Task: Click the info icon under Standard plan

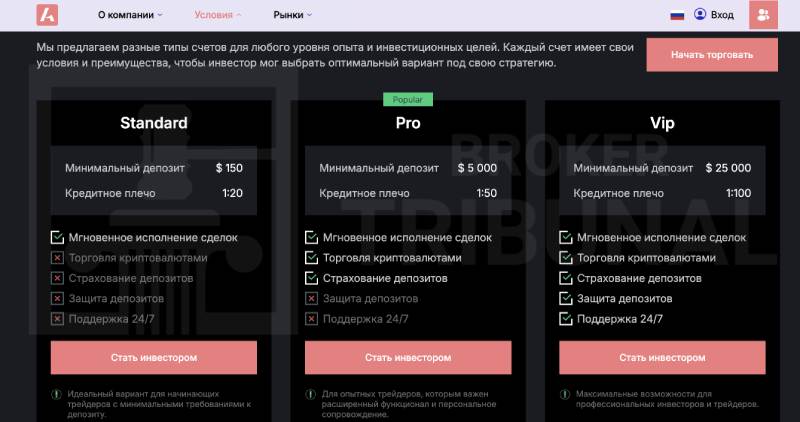Action: point(57,394)
